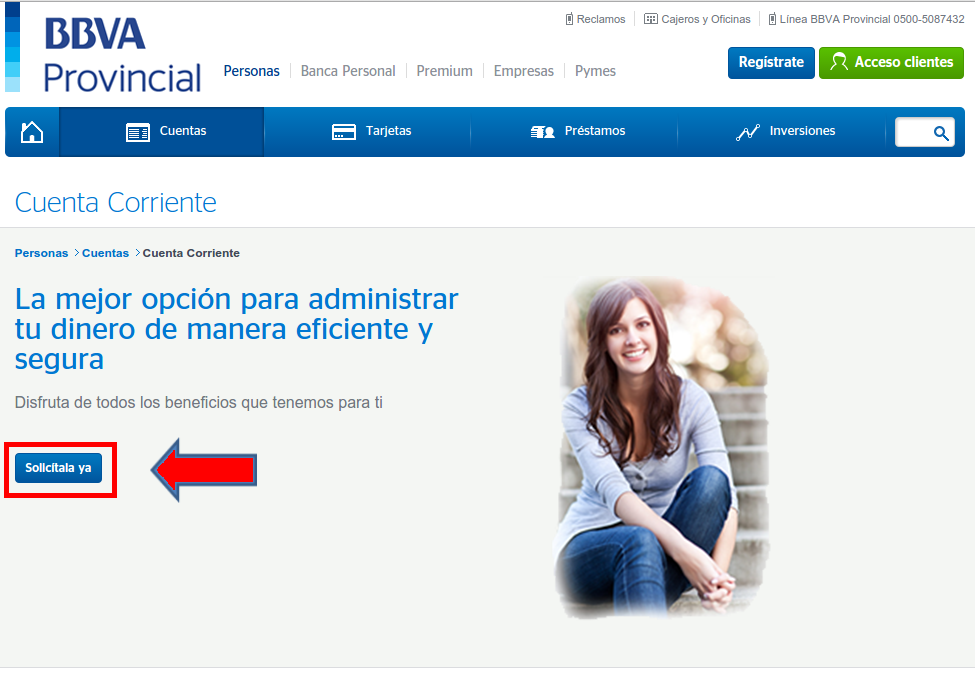This screenshot has width=975, height=679.
Task: Open the Reclamos link
Action: pyautogui.click(x=601, y=19)
